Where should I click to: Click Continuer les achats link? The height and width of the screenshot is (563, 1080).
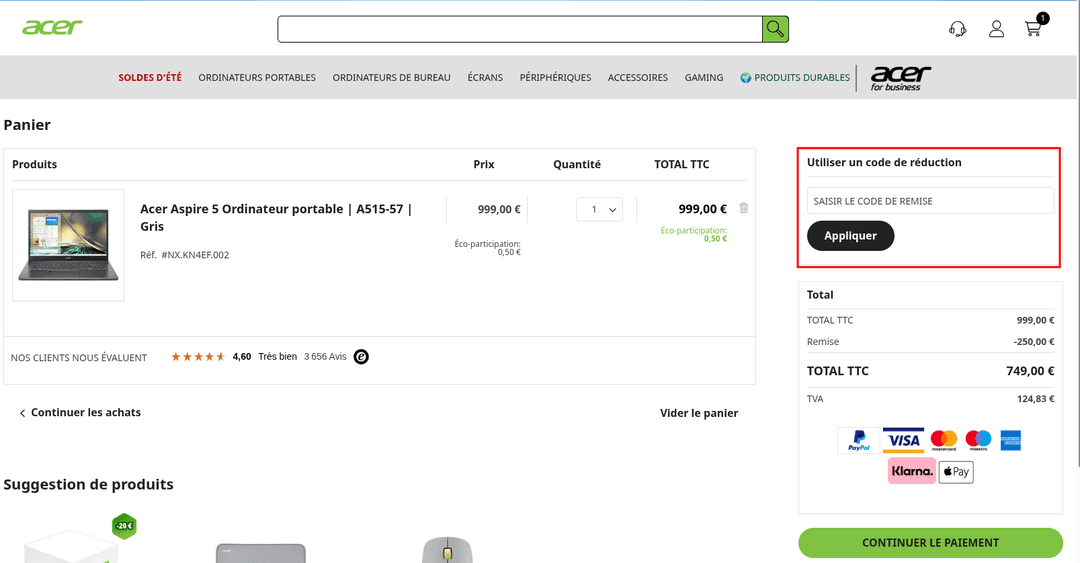[x=80, y=412]
